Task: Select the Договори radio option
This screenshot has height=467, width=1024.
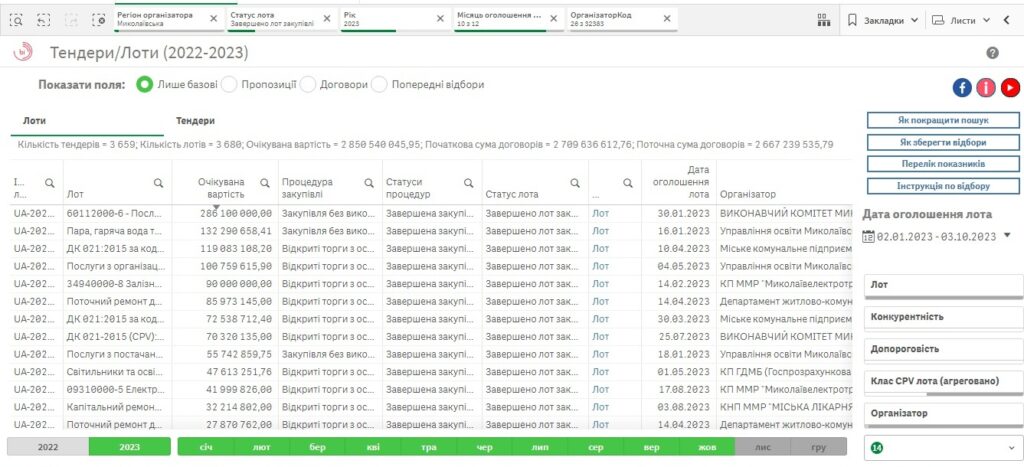Action: [308, 85]
